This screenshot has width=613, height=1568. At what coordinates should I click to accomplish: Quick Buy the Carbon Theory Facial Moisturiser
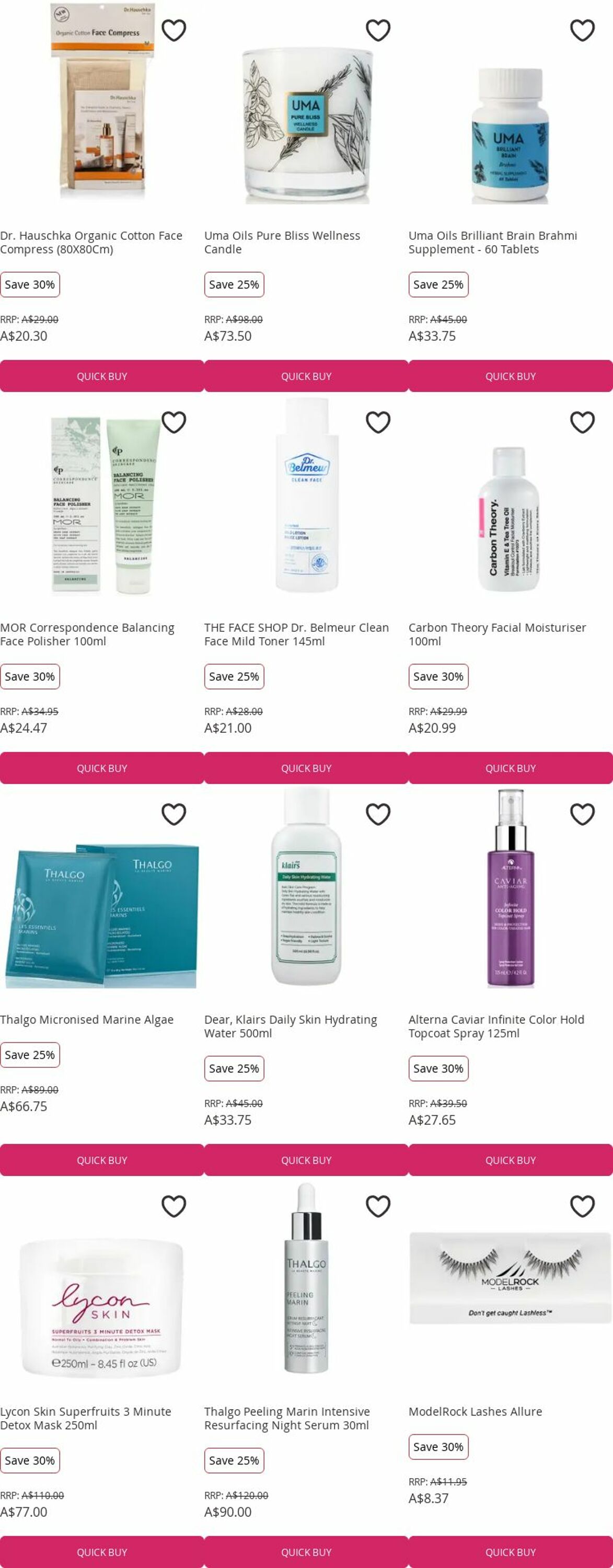(x=511, y=768)
